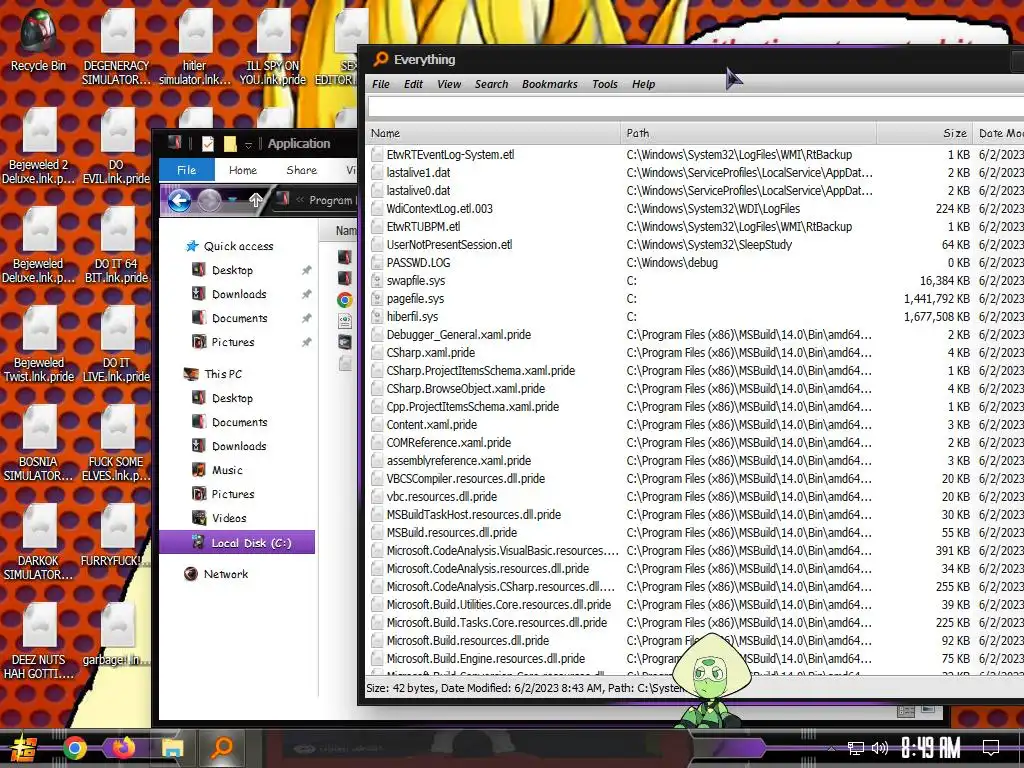1024x768 pixels.
Task: Select pinned Downloads under Quick access
Action: point(239,294)
